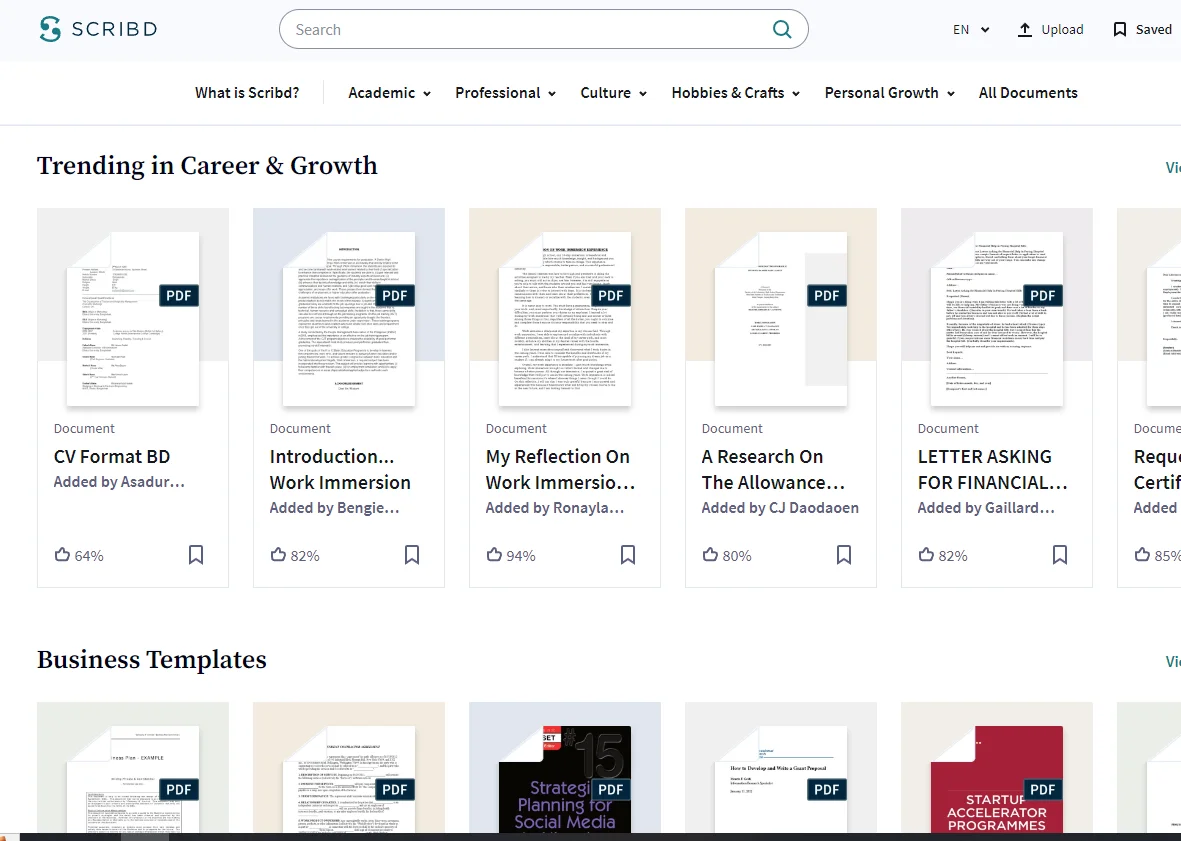Click the Saved bookmark icon in header
Viewport: 1181px width, 841px height.
(x=1120, y=29)
